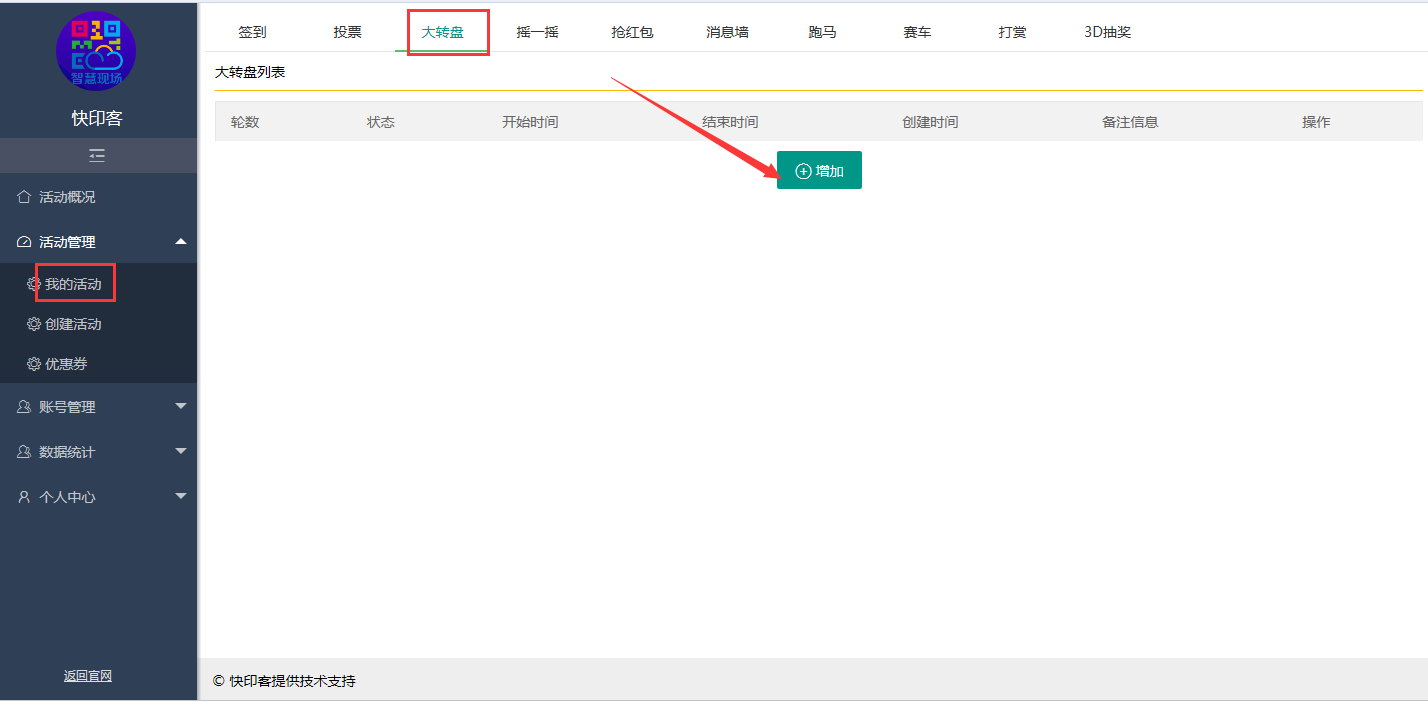1428x703 pixels.
Task: Click the person icon beside 个人中心
Action: point(24,497)
